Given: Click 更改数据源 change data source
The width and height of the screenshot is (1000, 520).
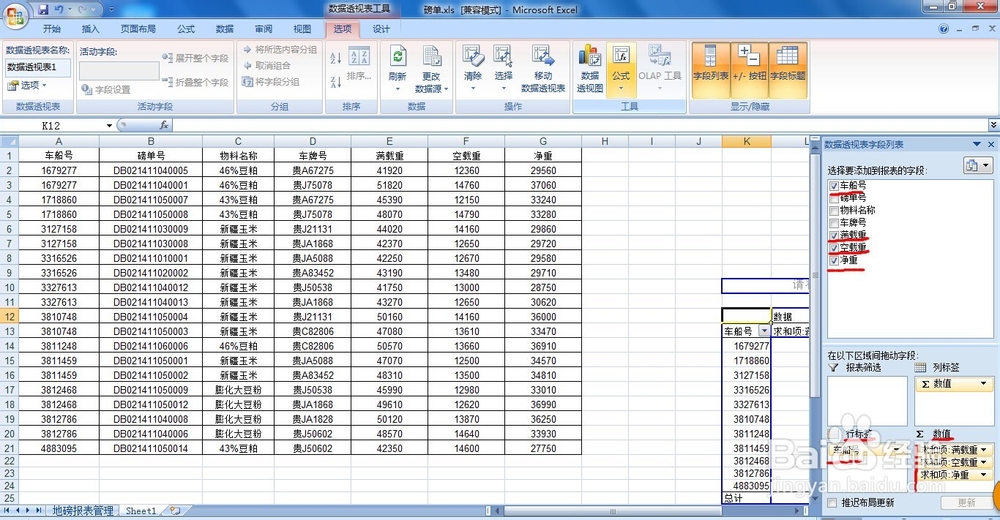Looking at the screenshot, I should pyautogui.click(x=432, y=69).
